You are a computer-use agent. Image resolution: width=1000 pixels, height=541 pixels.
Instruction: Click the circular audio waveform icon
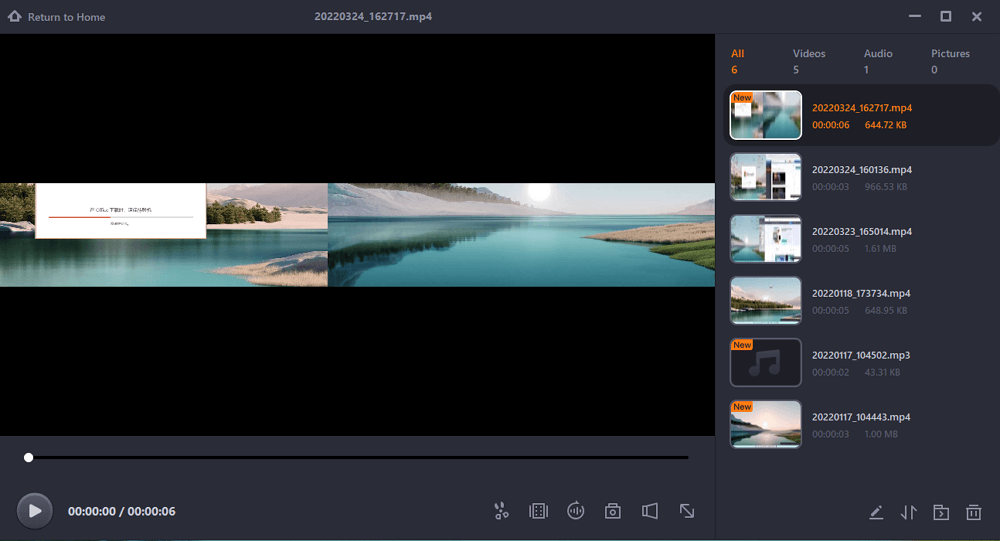pos(575,511)
